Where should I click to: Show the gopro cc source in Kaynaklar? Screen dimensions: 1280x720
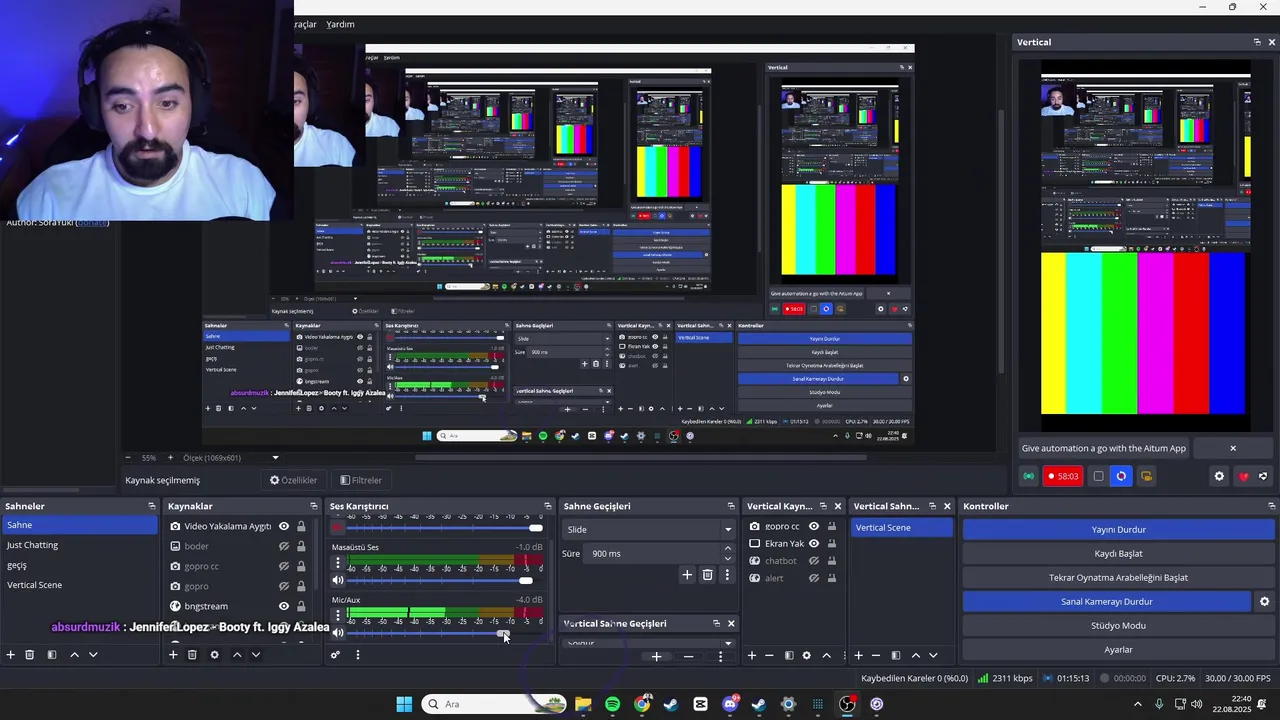[284, 566]
